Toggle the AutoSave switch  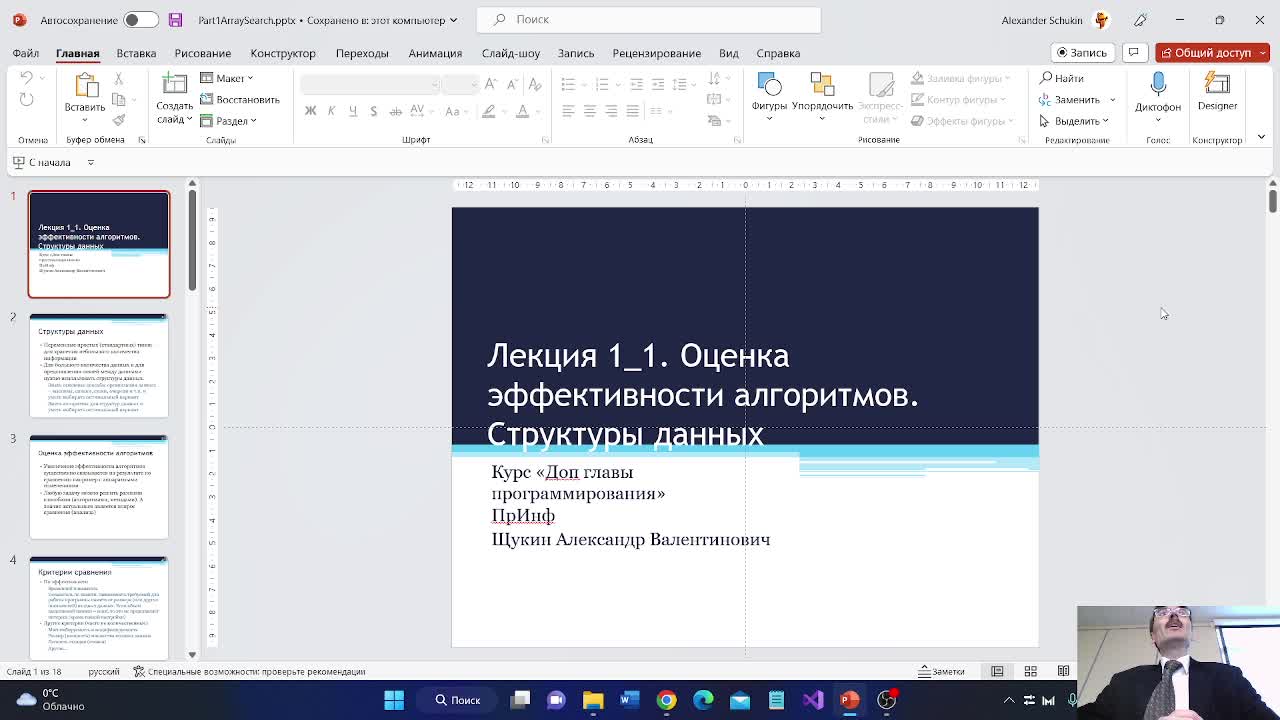coord(141,20)
